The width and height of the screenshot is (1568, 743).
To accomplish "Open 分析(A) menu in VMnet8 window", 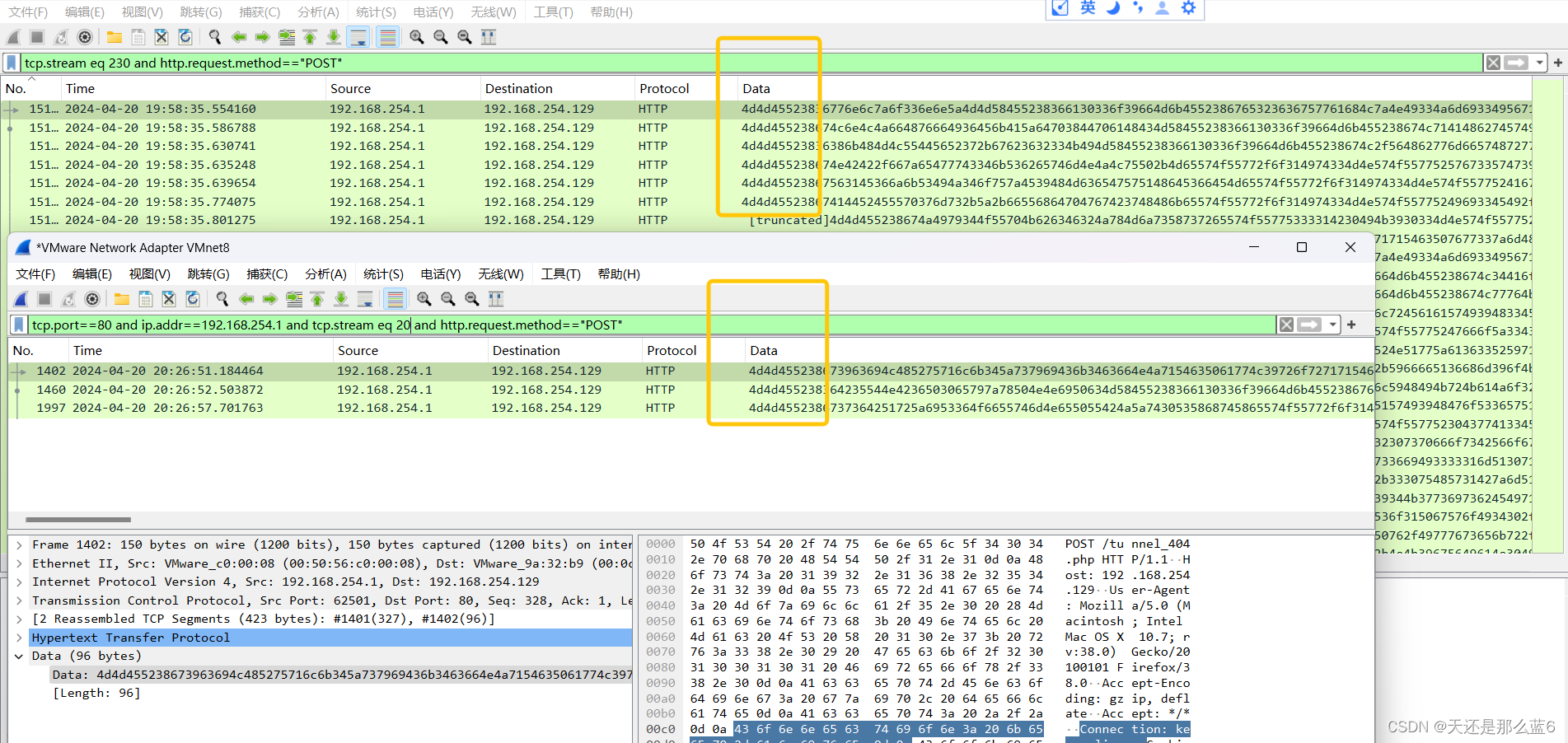I will tap(325, 274).
